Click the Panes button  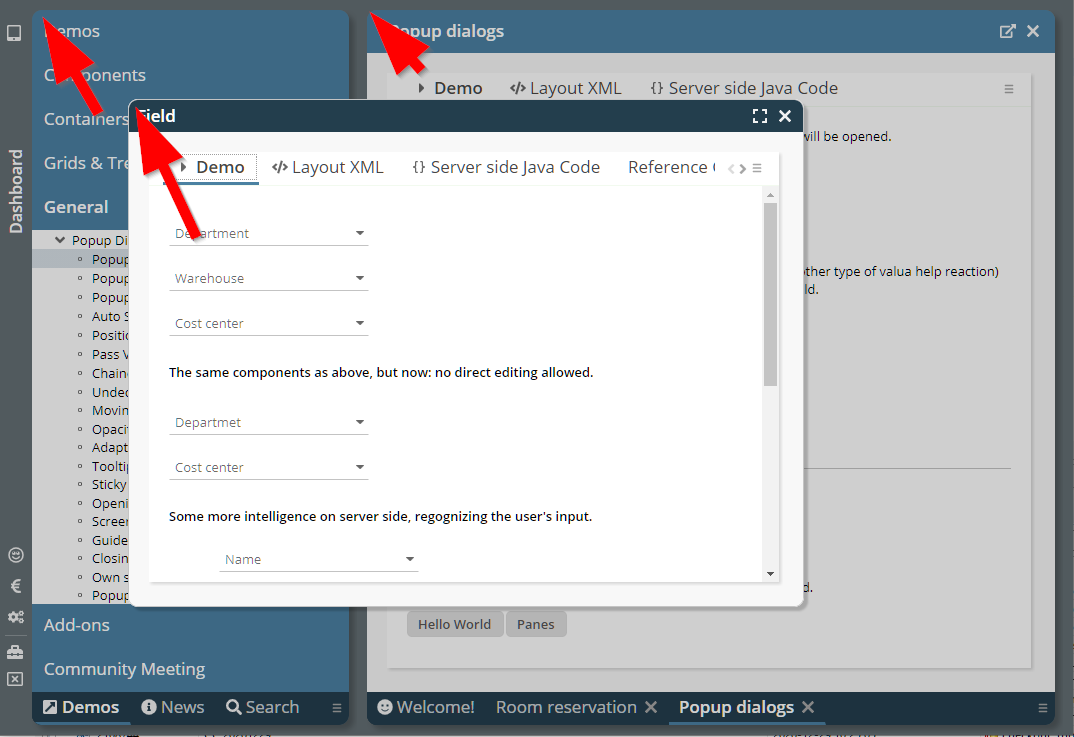[x=536, y=624]
